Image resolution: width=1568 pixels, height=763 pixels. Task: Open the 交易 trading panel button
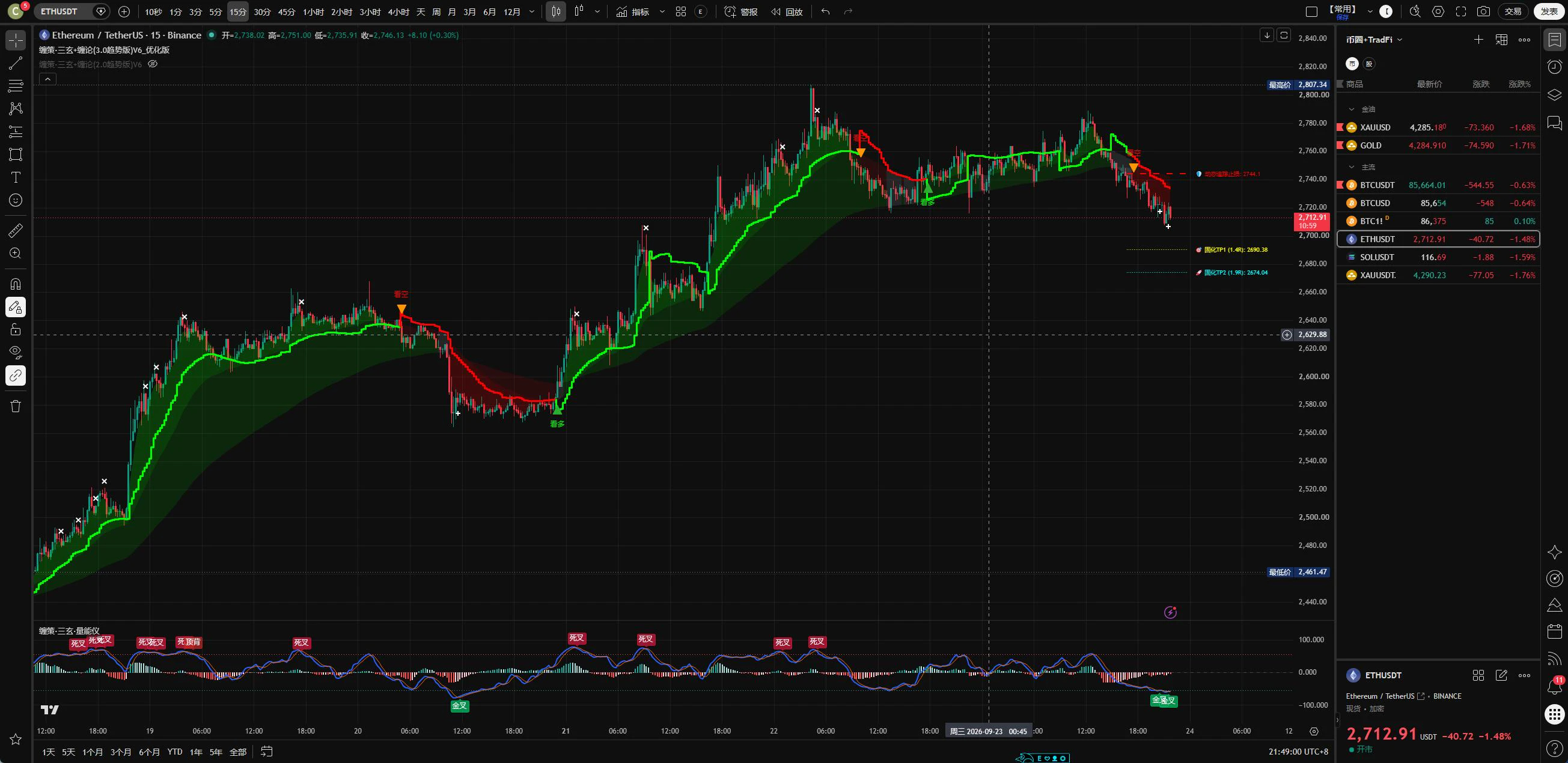click(1513, 11)
